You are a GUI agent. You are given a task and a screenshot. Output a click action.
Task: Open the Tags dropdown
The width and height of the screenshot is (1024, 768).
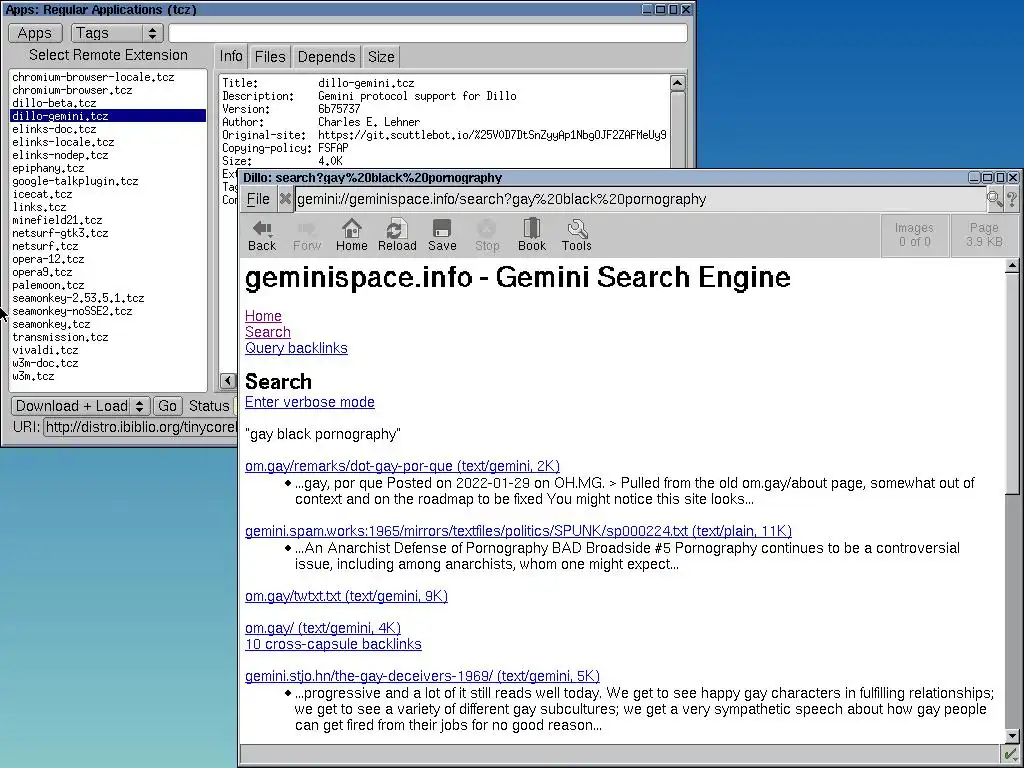(117, 33)
